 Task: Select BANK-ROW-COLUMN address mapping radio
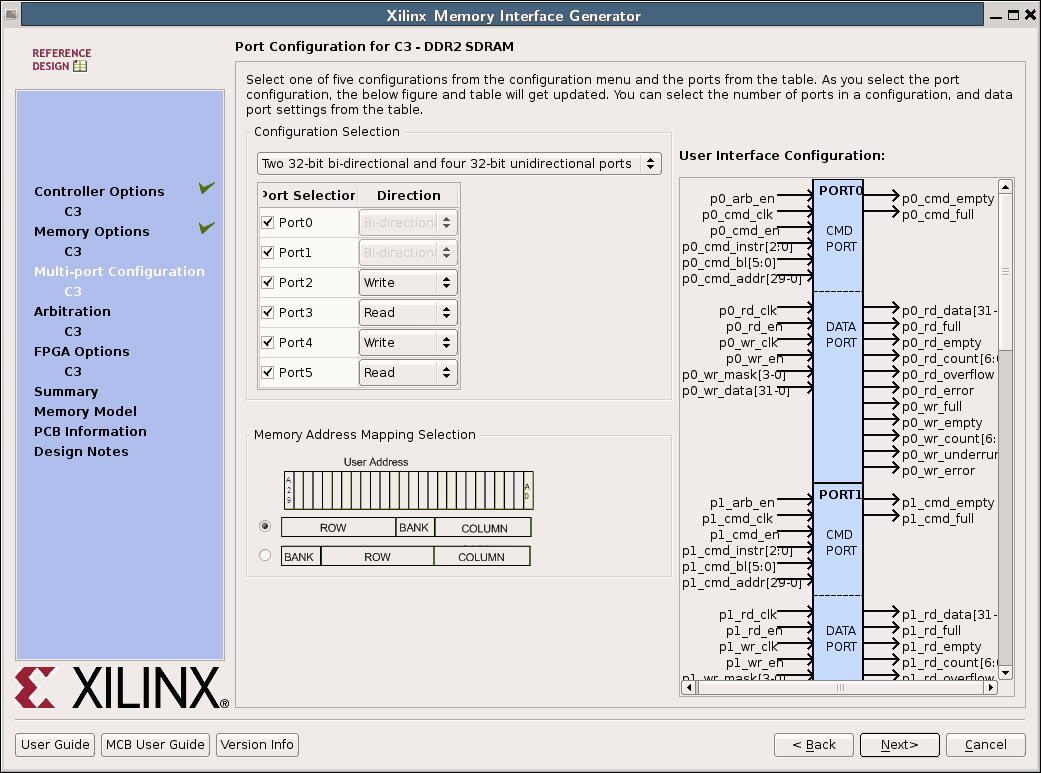(265, 555)
